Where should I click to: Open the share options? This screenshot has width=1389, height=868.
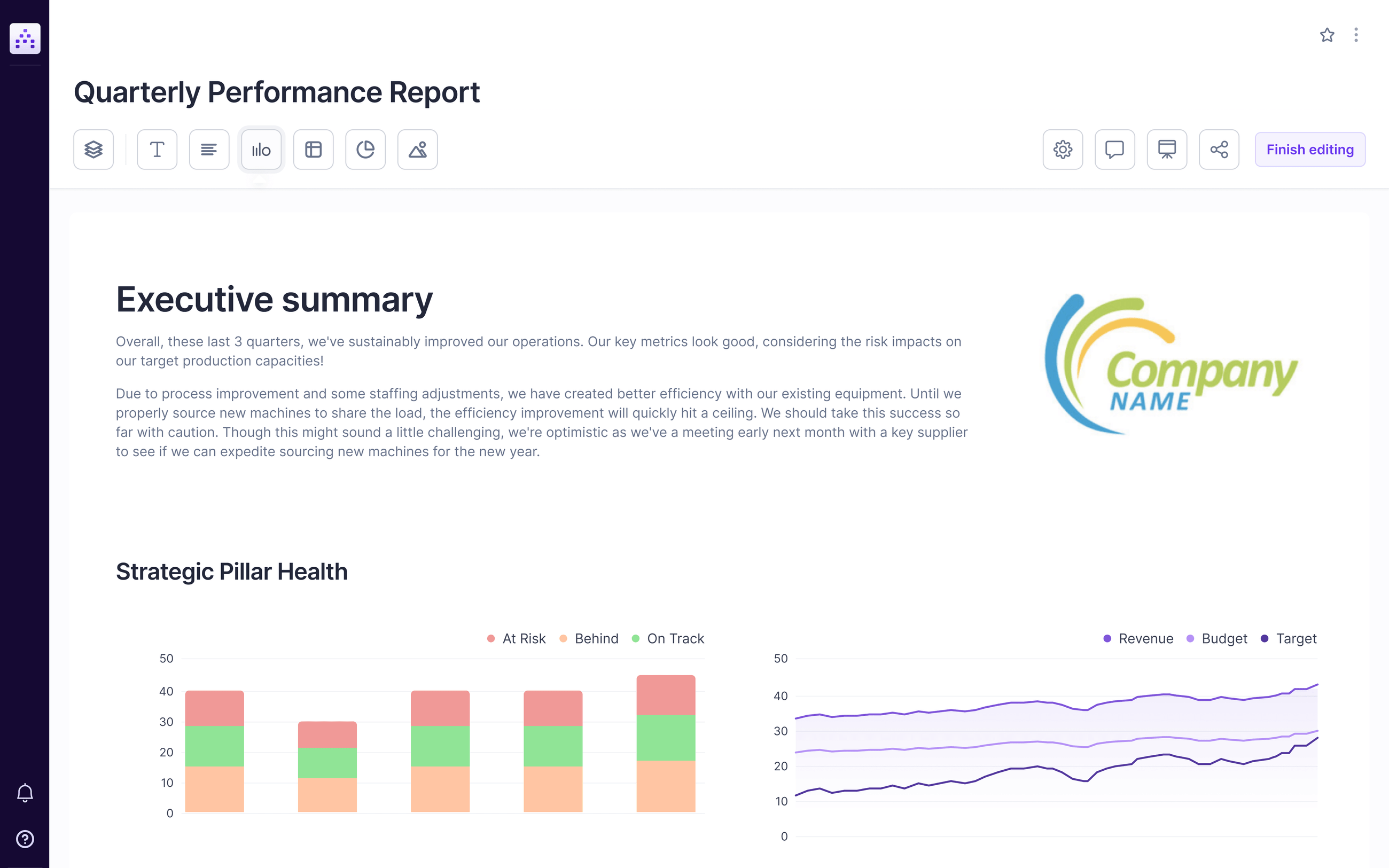click(x=1219, y=149)
